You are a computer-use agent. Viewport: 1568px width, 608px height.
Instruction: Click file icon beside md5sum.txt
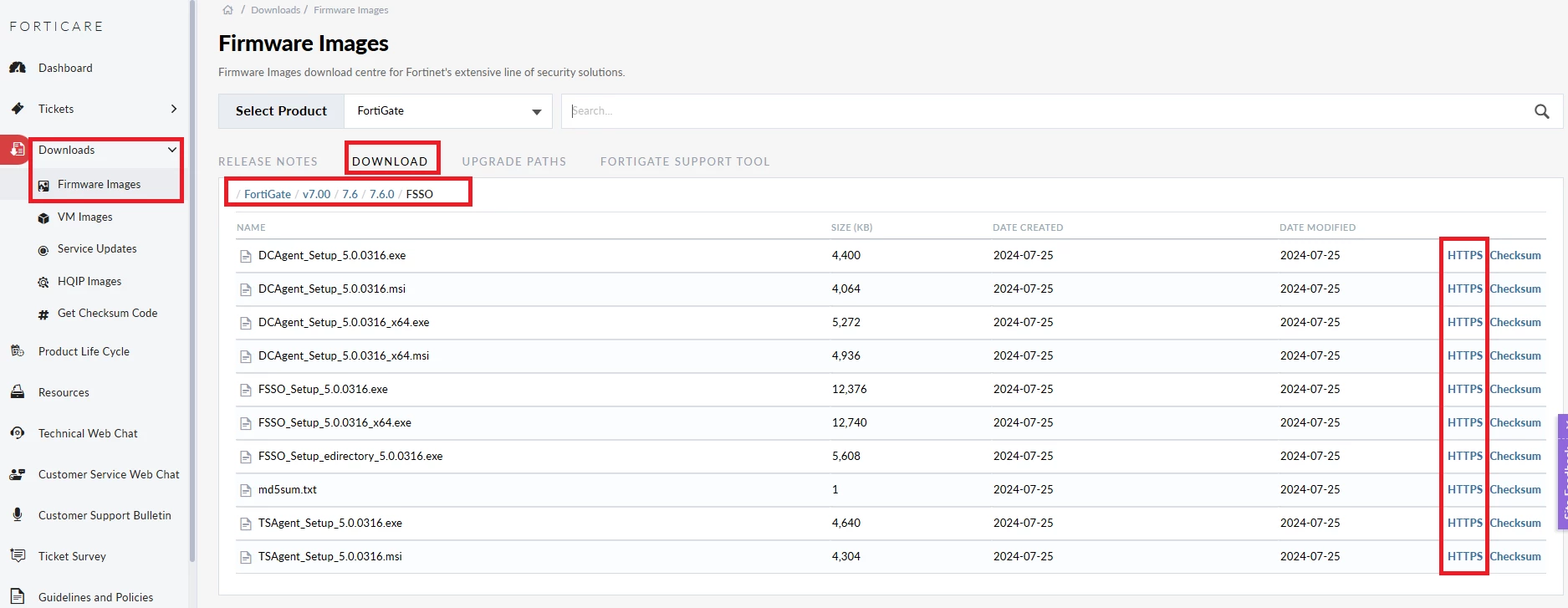246,490
